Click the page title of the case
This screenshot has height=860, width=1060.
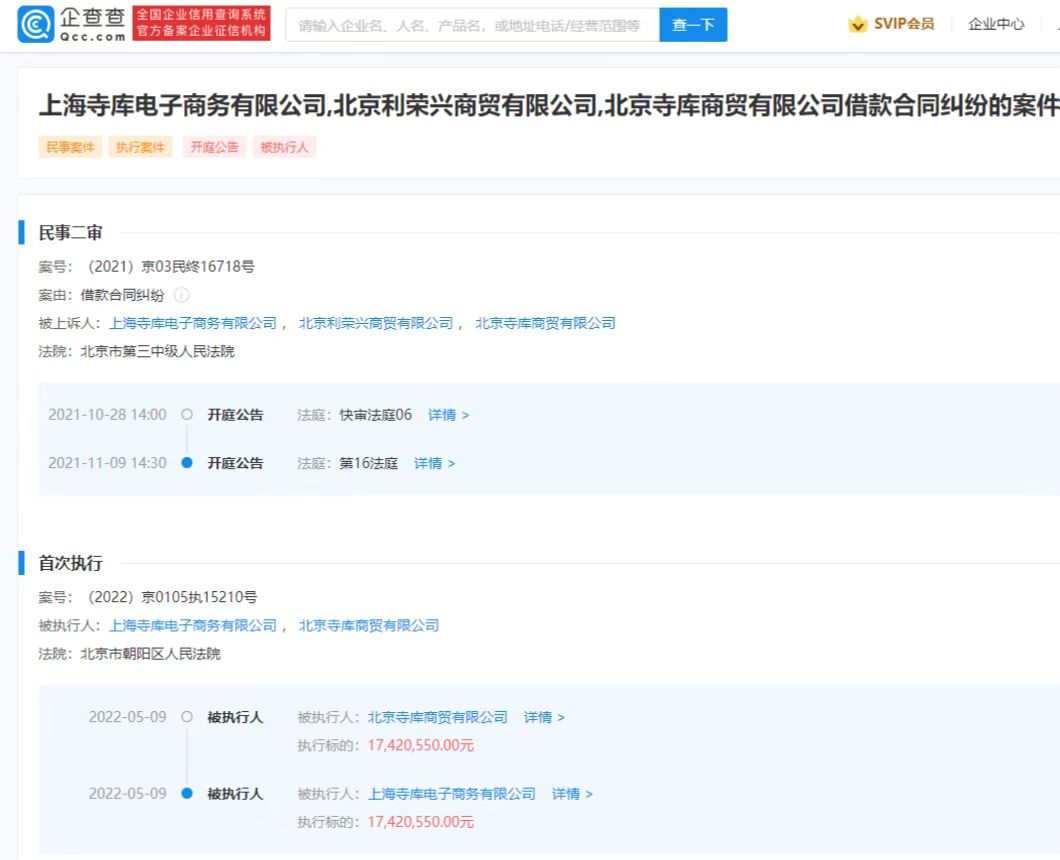(548, 105)
